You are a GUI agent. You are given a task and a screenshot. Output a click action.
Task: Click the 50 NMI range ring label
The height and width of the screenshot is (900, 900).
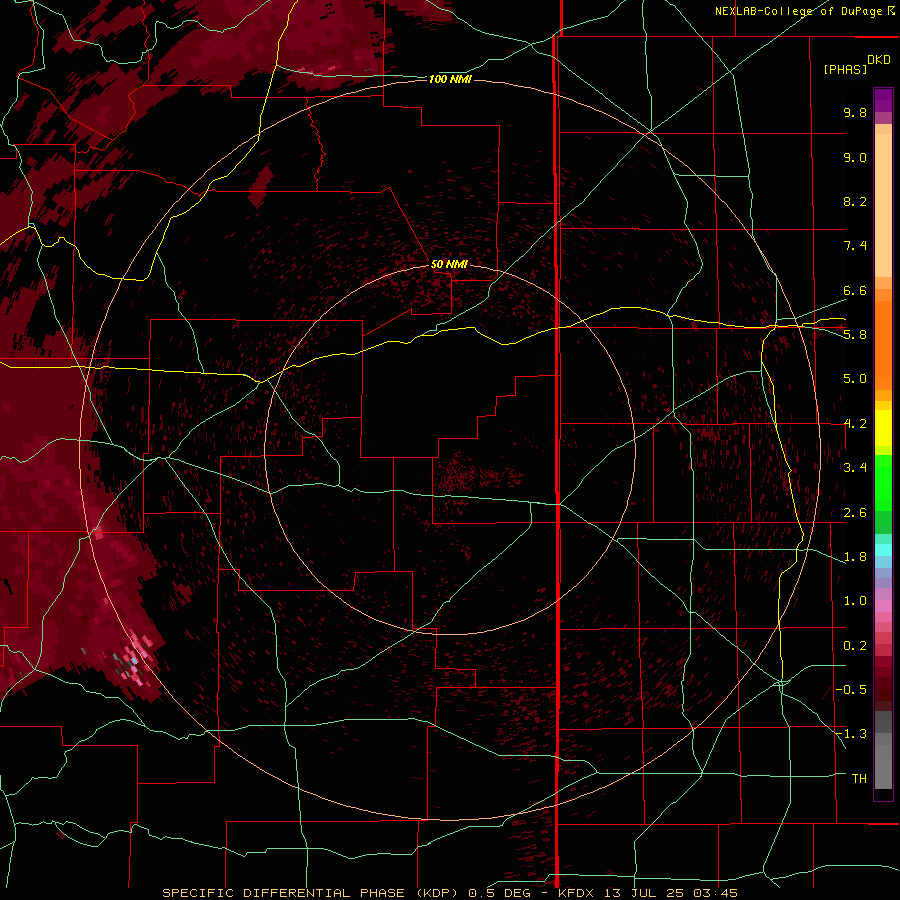449,264
